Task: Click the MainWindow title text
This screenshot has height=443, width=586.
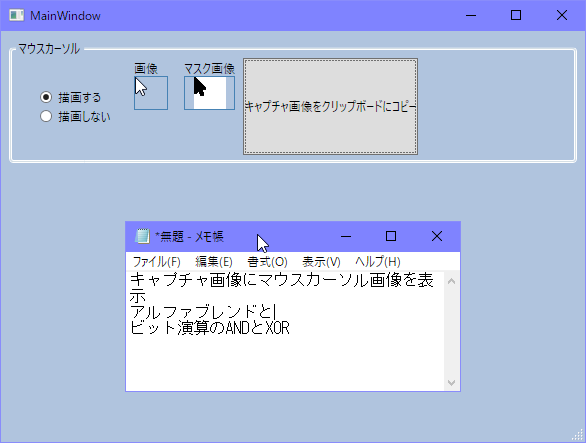Action: [x=65, y=16]
